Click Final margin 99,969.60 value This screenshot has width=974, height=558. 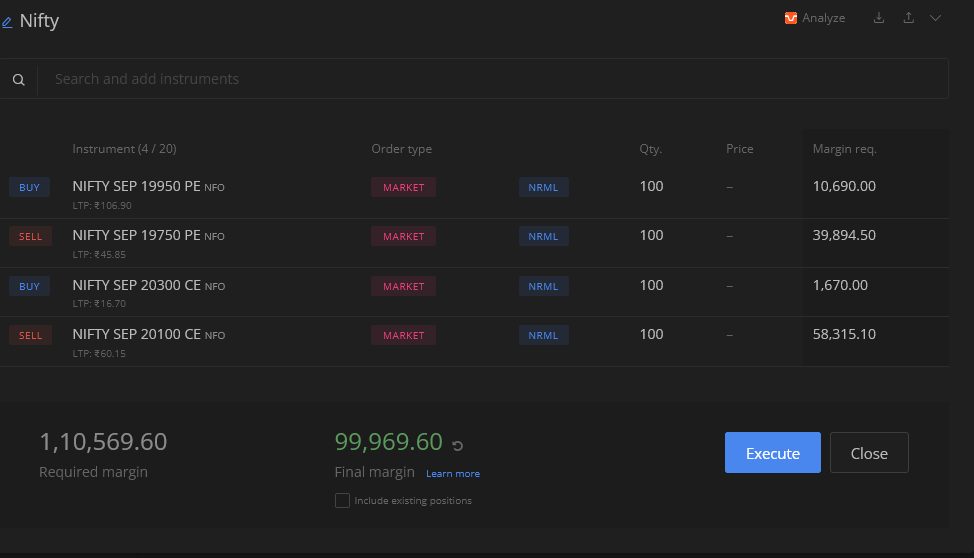tap(388, 442)
